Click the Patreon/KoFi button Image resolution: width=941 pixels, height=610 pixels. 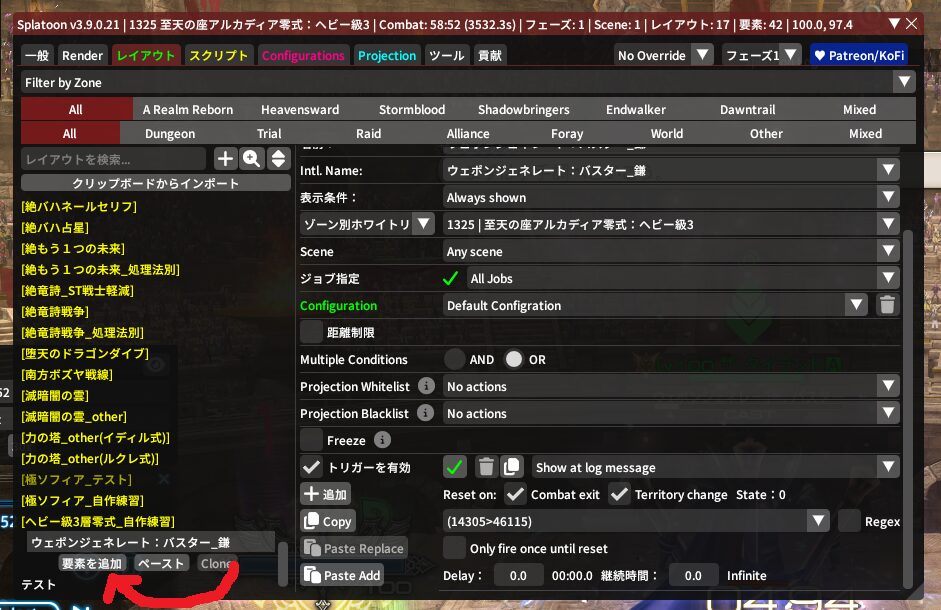[858, 56]
